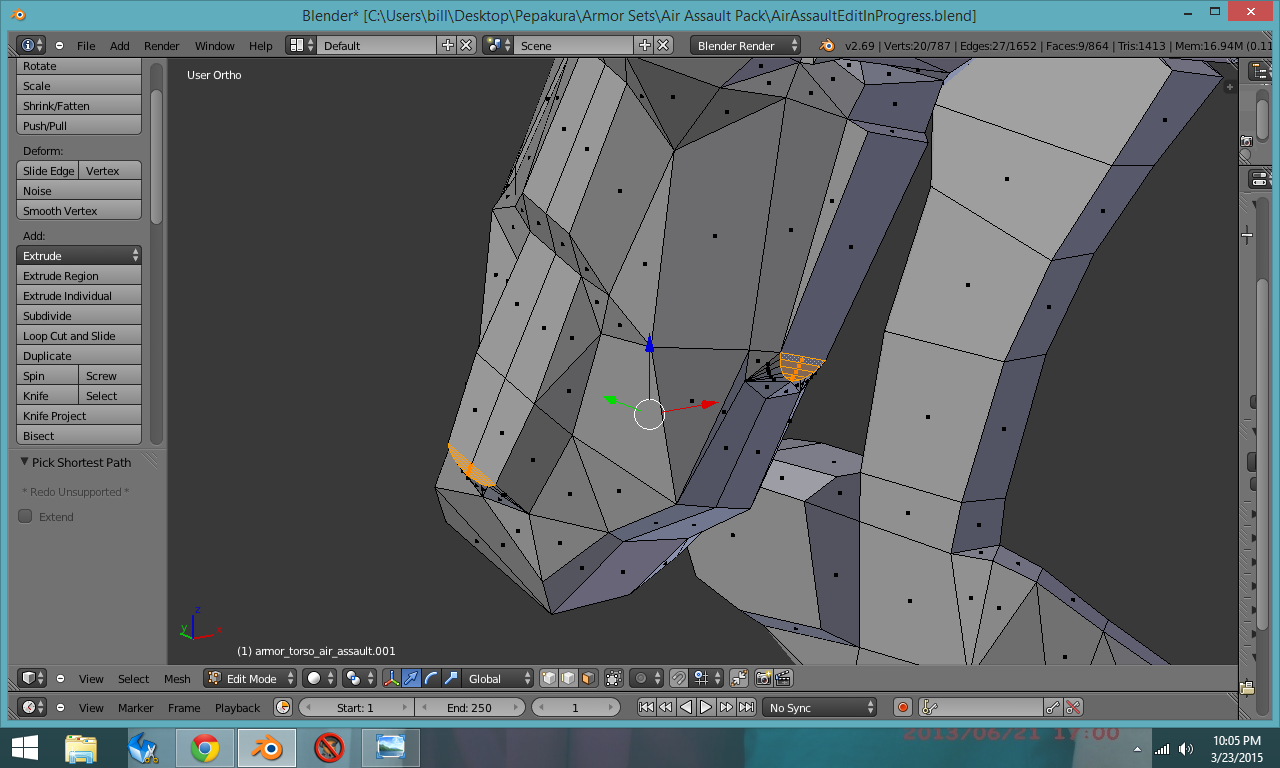Image resolution: width=1280 pixels, height=768 pixels.
Task: Collapse the Pick Shortest Path panel
Action: (24, 462)
